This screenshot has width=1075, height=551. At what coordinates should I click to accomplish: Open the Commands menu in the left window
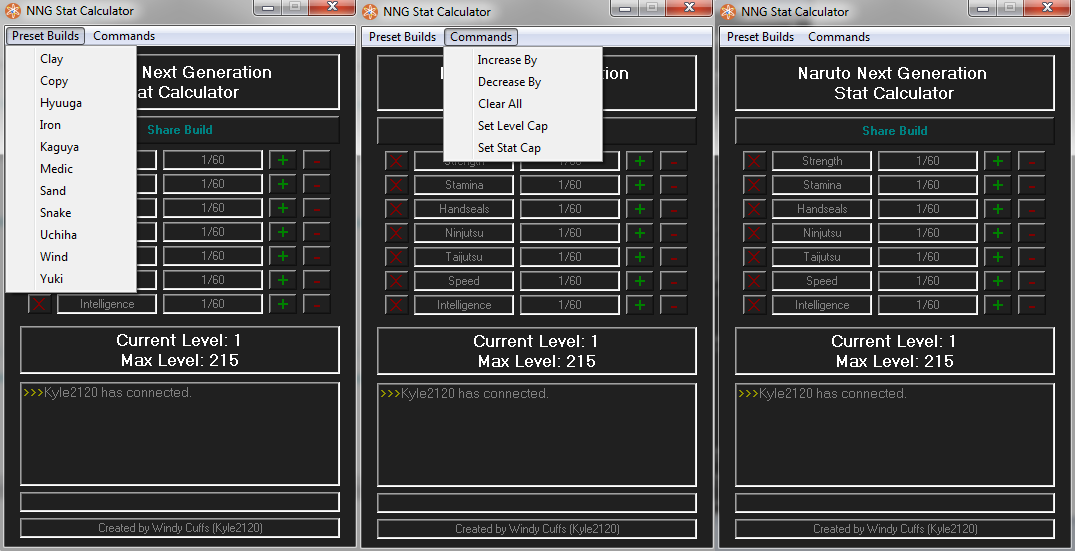coord(124,36)
